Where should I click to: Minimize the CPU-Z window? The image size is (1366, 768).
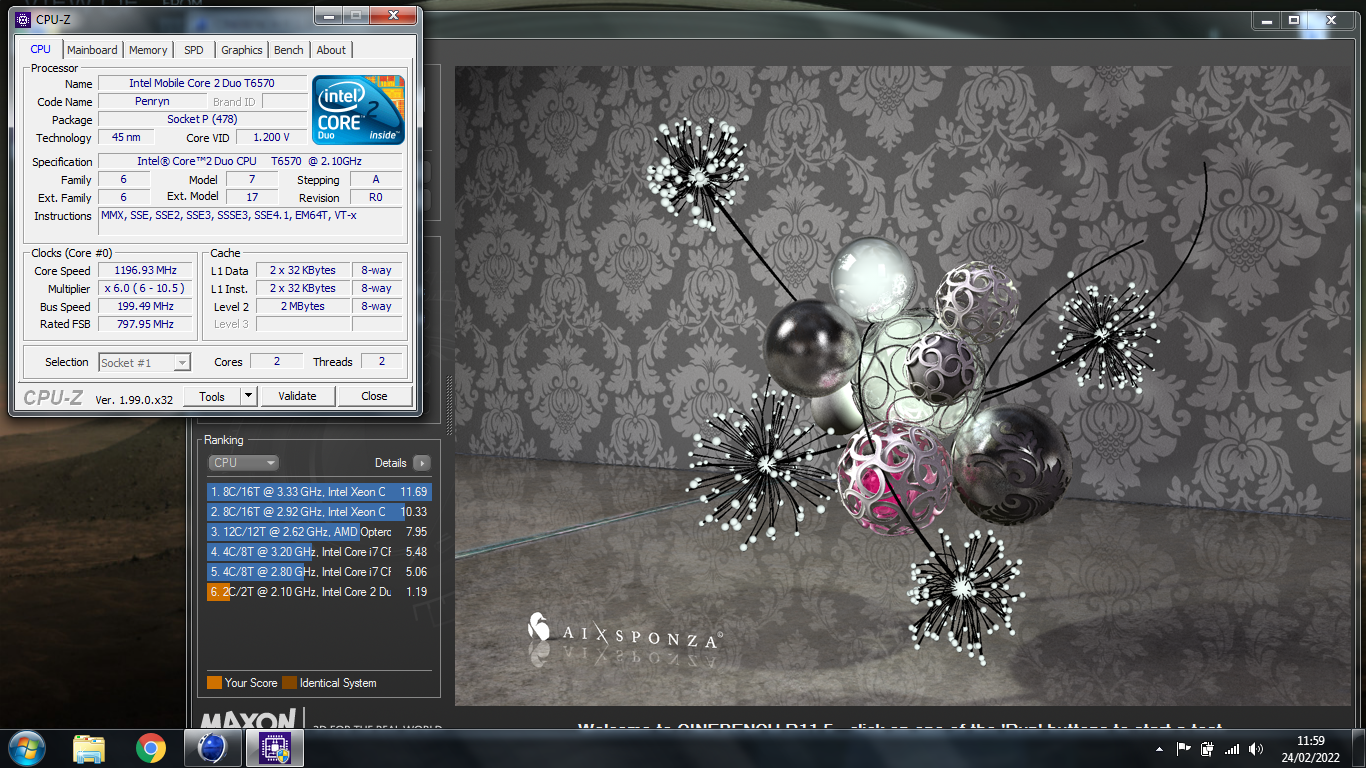click(x=330, y=15)
